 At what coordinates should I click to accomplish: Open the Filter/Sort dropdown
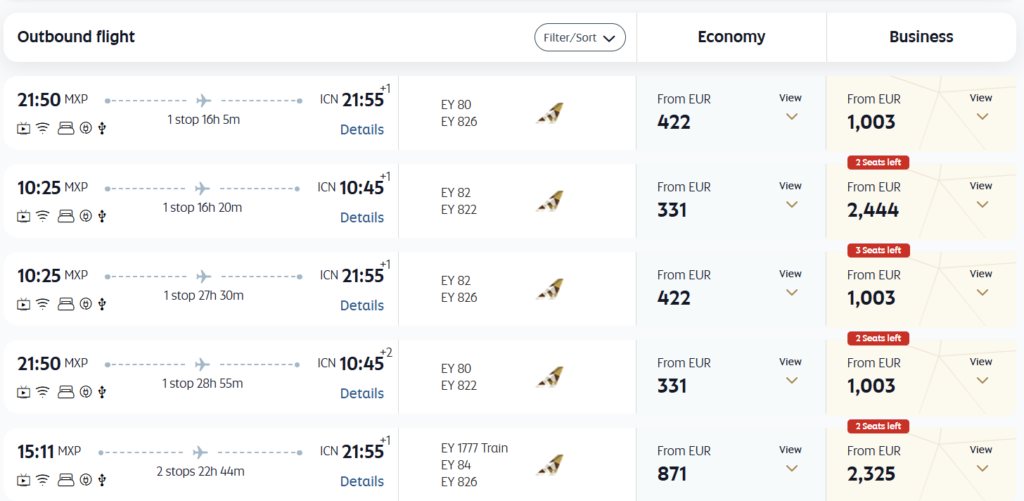point(580,38)
